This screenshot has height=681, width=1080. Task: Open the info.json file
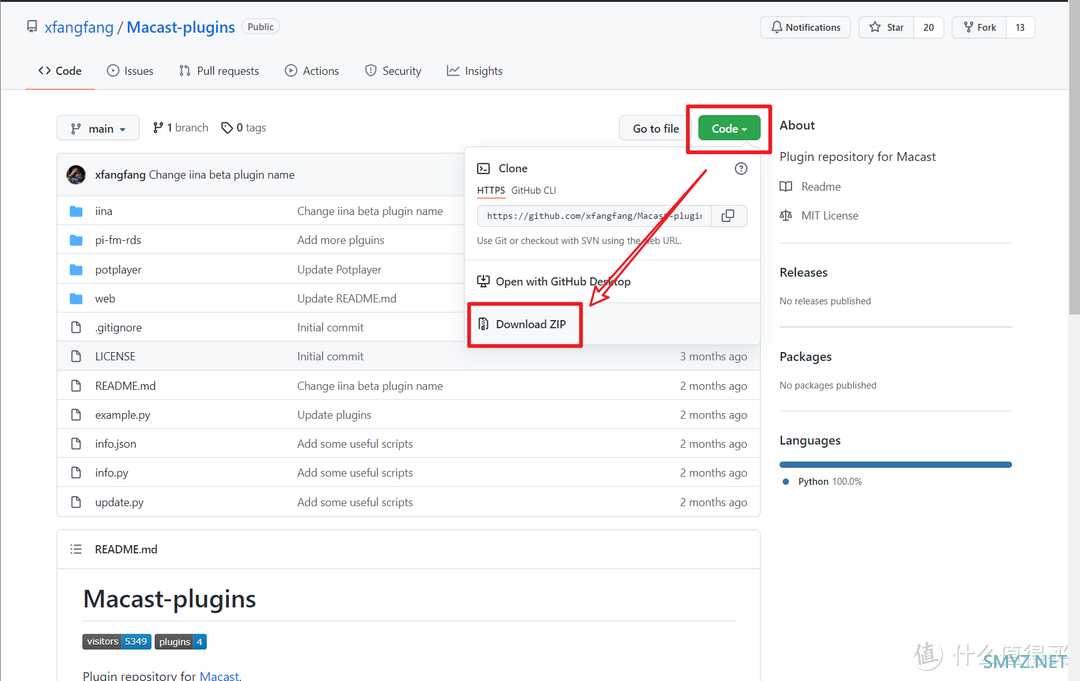click(x=115, y=443)
